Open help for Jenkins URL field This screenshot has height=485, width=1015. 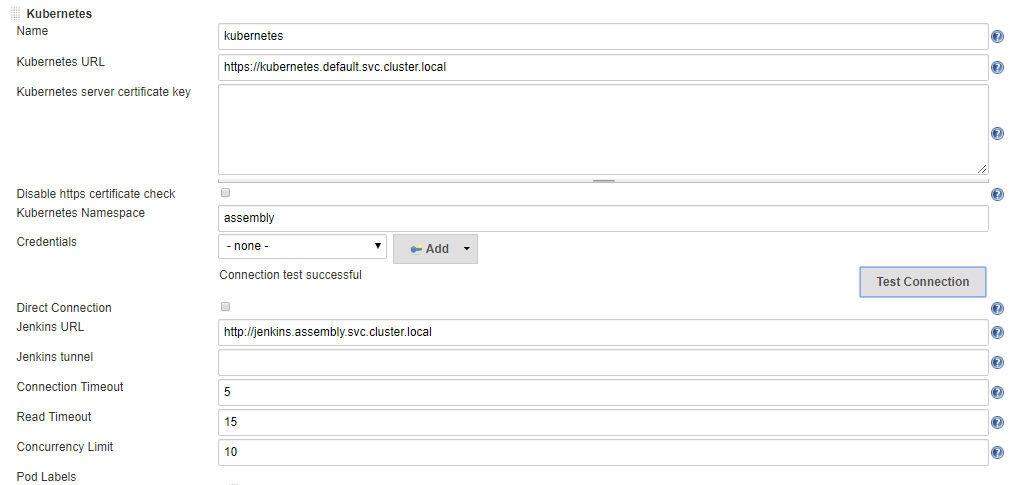coord(997,333)
